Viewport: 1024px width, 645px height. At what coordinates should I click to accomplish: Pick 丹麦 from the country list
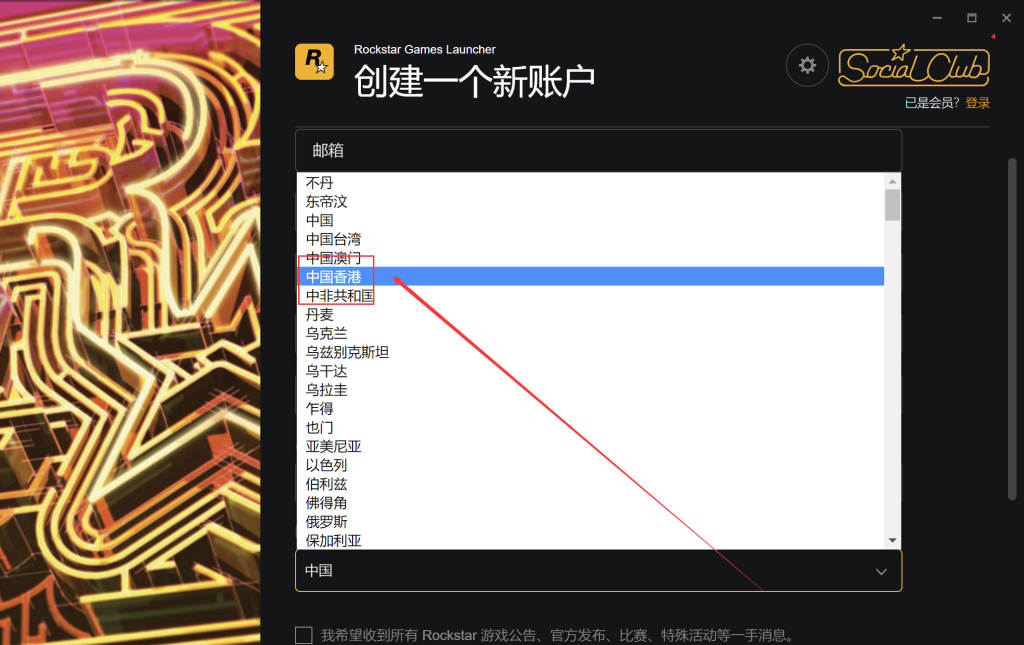590,315
